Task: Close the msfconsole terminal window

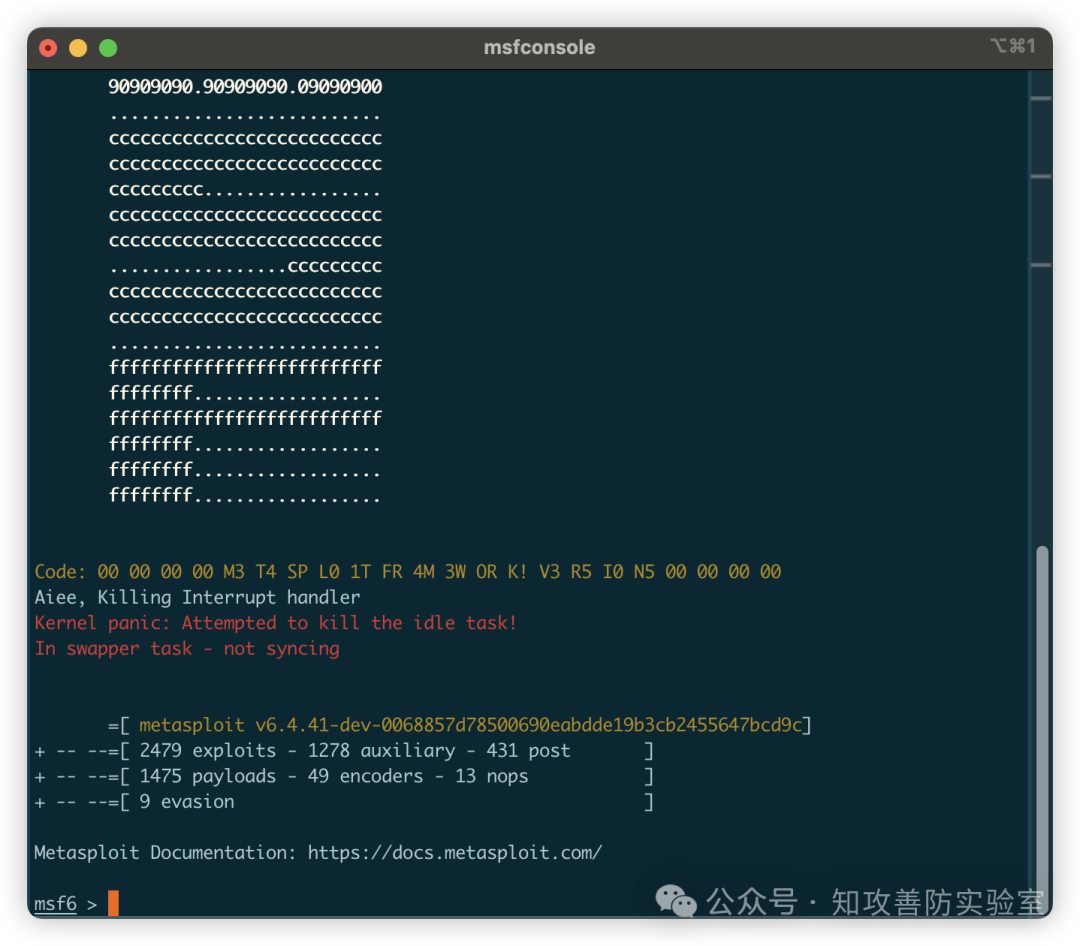Action: [x=48, y=48]
